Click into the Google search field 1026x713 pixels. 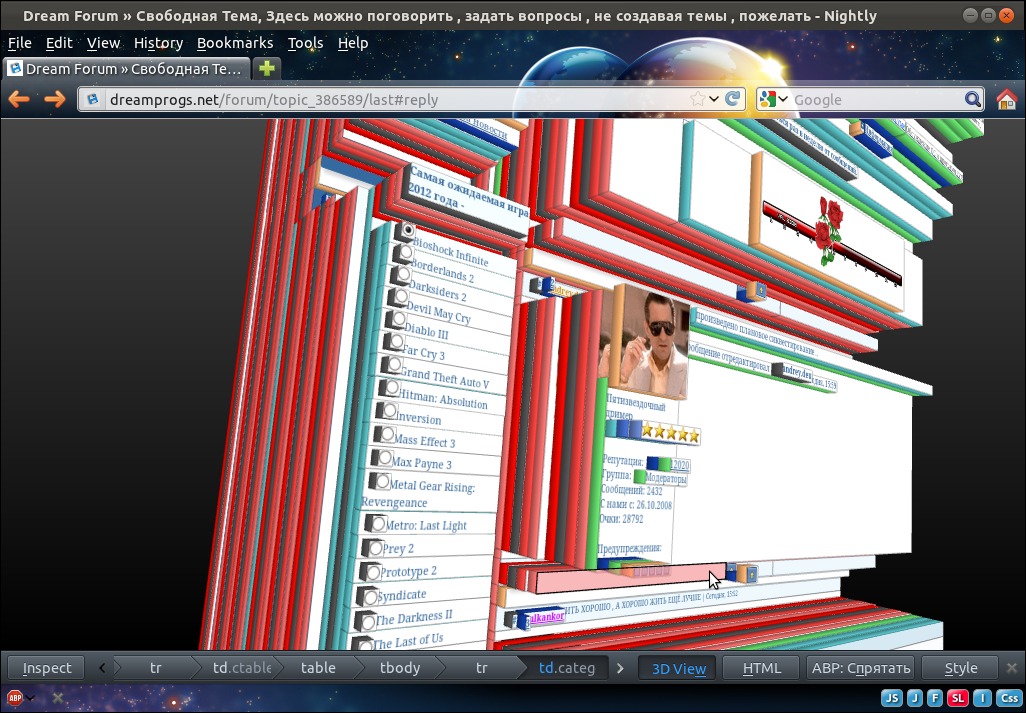(x=876, y=99)
